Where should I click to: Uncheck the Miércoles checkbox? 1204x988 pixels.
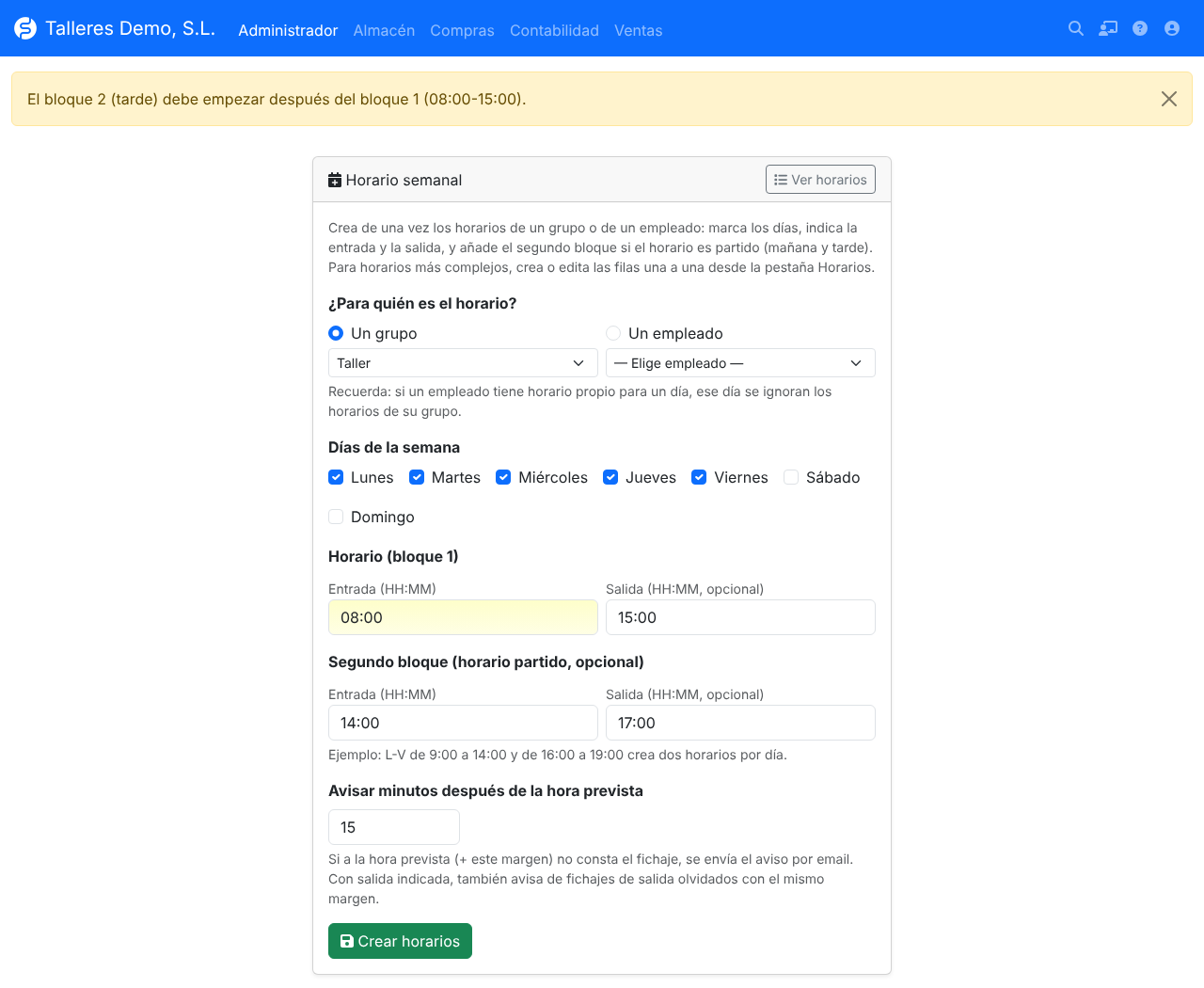pos(503,477)
